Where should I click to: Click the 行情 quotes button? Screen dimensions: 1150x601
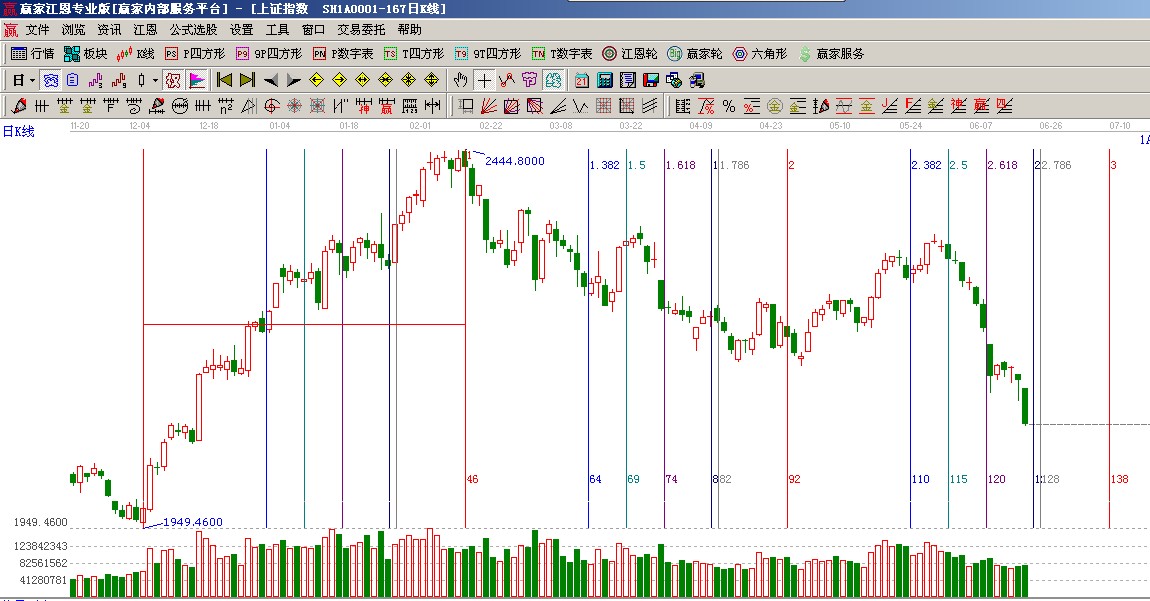32,54
